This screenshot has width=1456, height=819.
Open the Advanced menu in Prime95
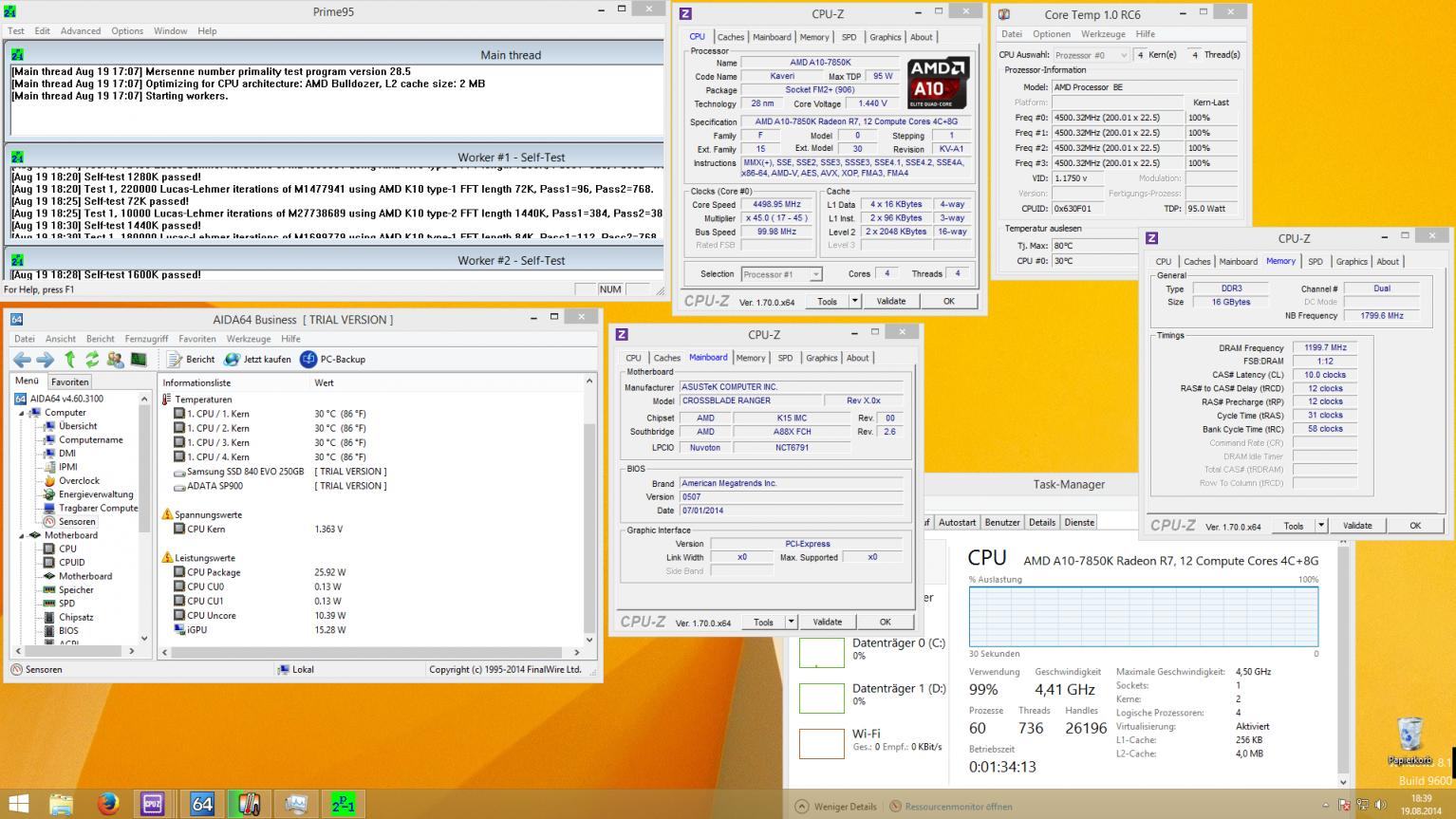[x=81, y=31]
